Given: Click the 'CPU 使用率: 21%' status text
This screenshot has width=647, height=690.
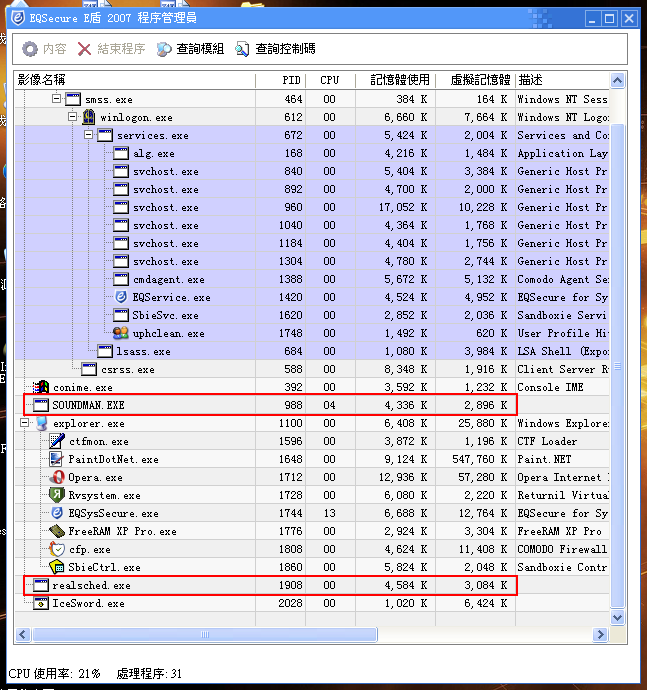Looking at the screenshot, I should point(54,674).
